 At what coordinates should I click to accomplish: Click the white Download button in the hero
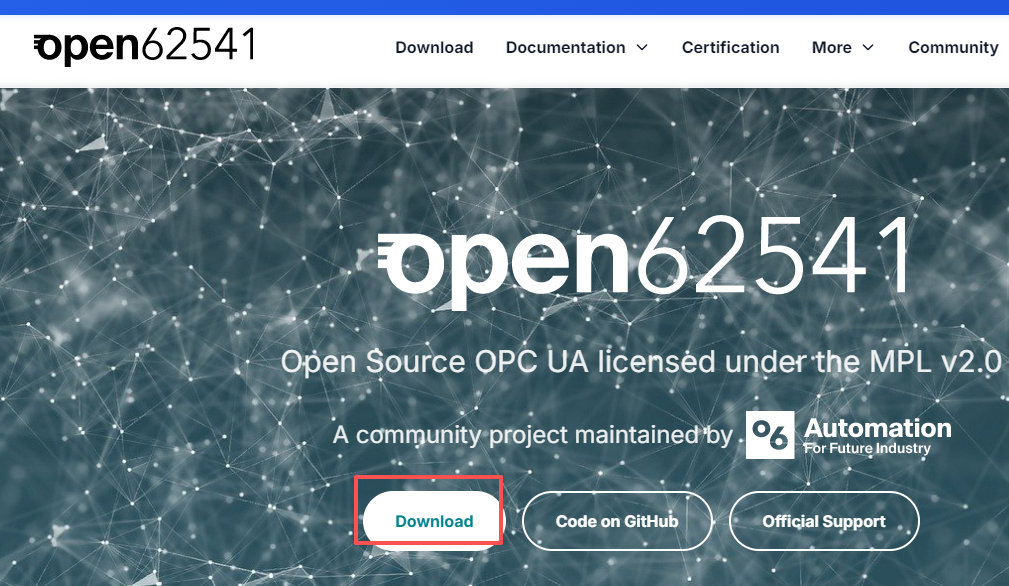[x=434, y=521]
